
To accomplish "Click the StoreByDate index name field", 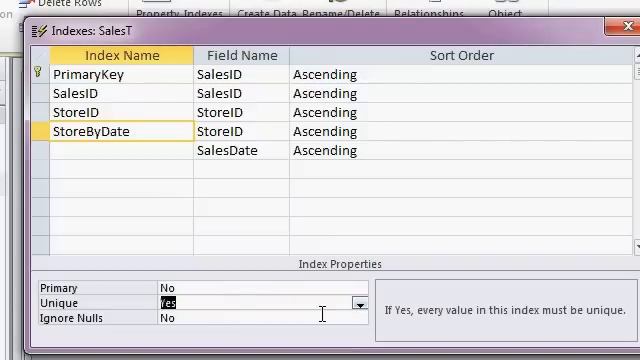I will pos(122,131).
